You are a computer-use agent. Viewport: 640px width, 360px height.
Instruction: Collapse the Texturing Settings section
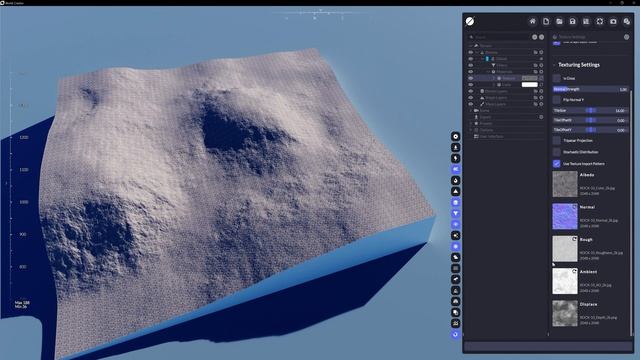point(554,65)
